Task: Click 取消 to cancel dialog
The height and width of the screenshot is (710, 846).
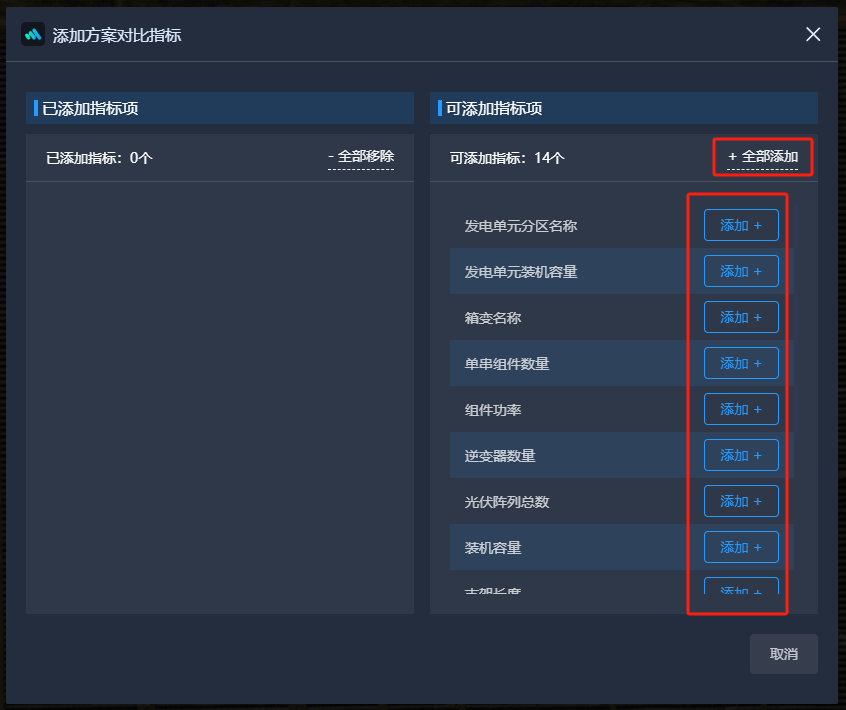Action: click(x=783, y=654)
